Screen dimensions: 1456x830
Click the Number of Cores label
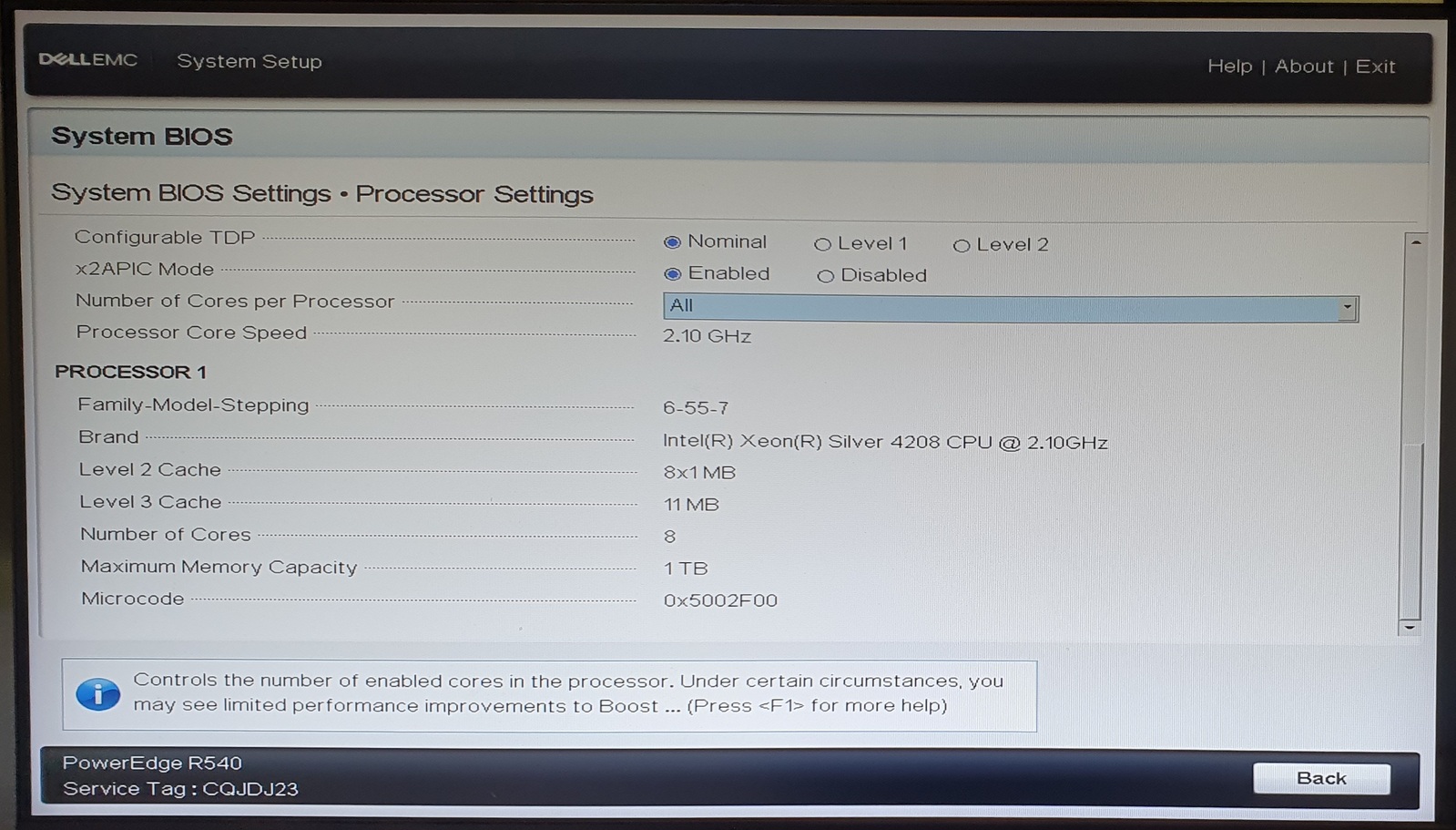tap(166, 535)
